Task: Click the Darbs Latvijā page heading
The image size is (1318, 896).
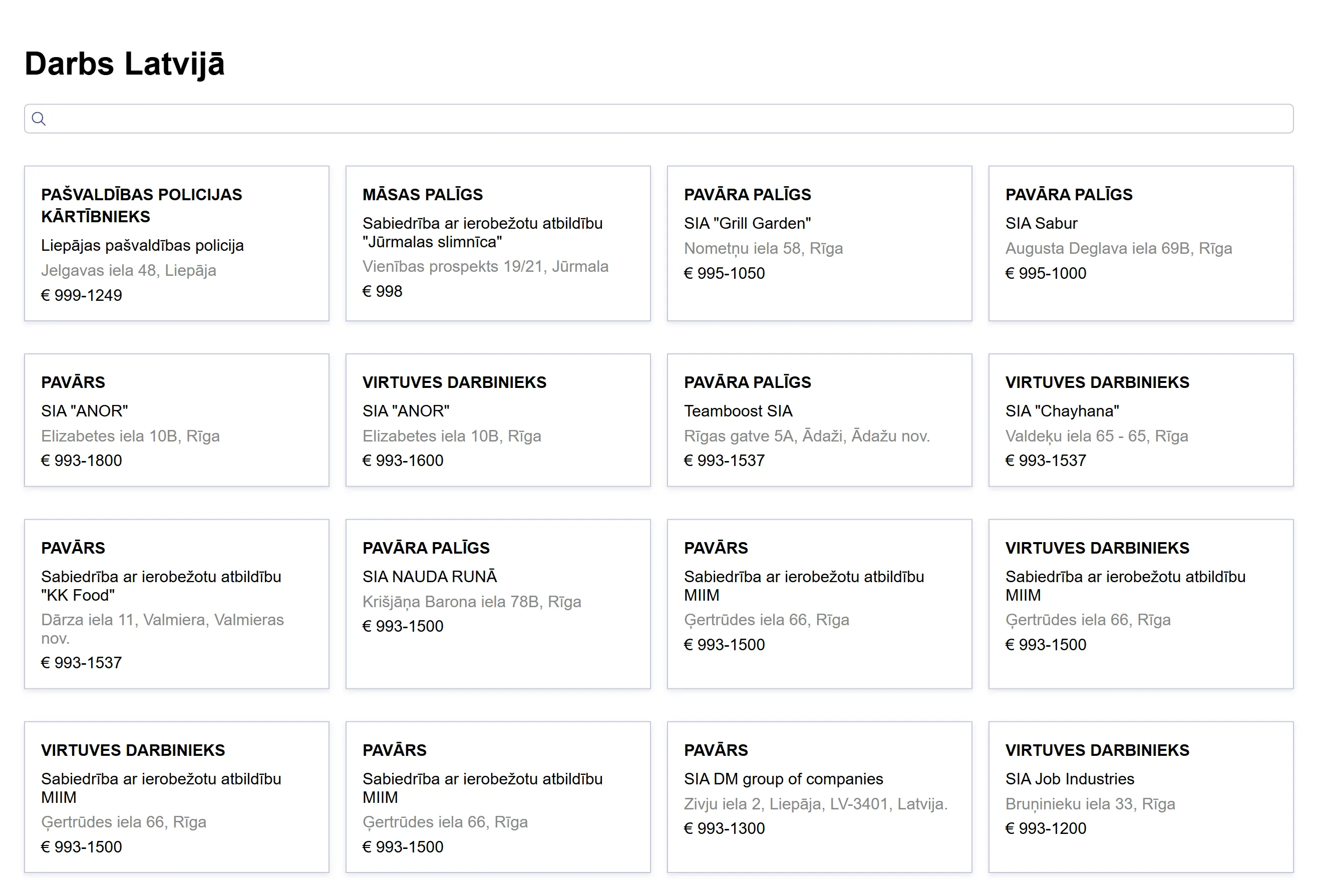Action: 125,64
